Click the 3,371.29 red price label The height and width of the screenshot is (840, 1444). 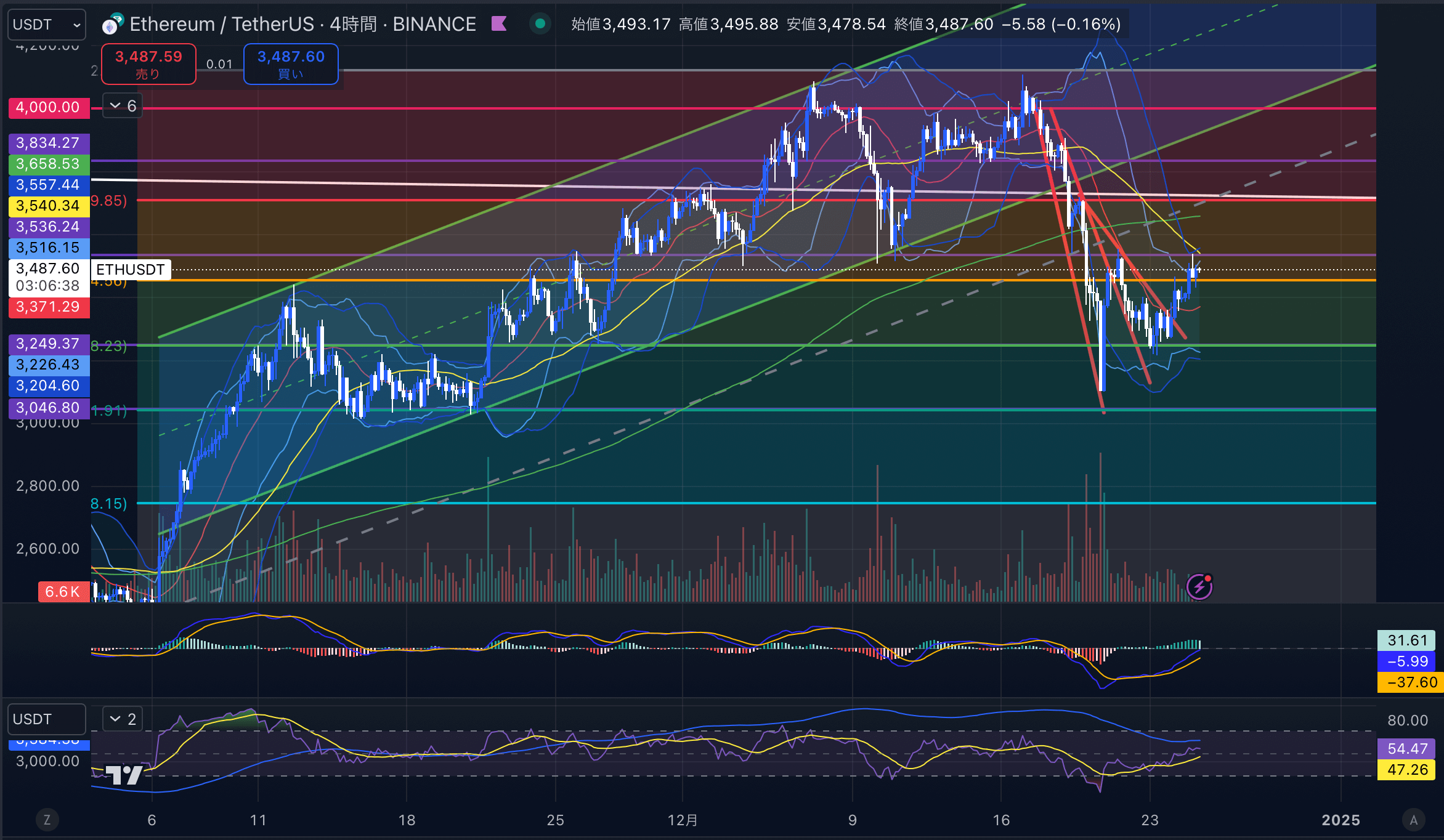pos(49,307)
